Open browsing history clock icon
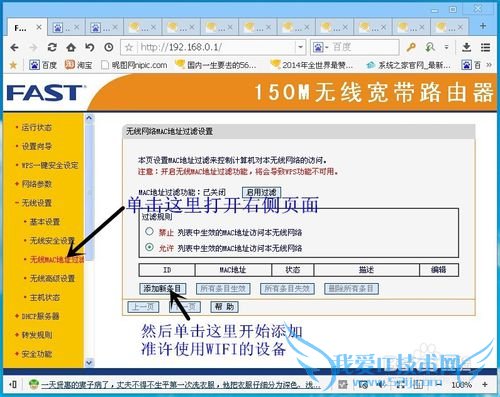Viewport: 500px width, 397px height. (x=109, y=47)
